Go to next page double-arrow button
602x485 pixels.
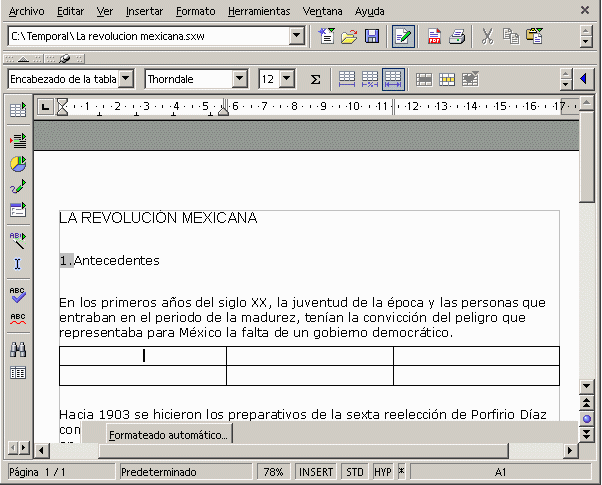pyautogui.click(x=587, y=434)
